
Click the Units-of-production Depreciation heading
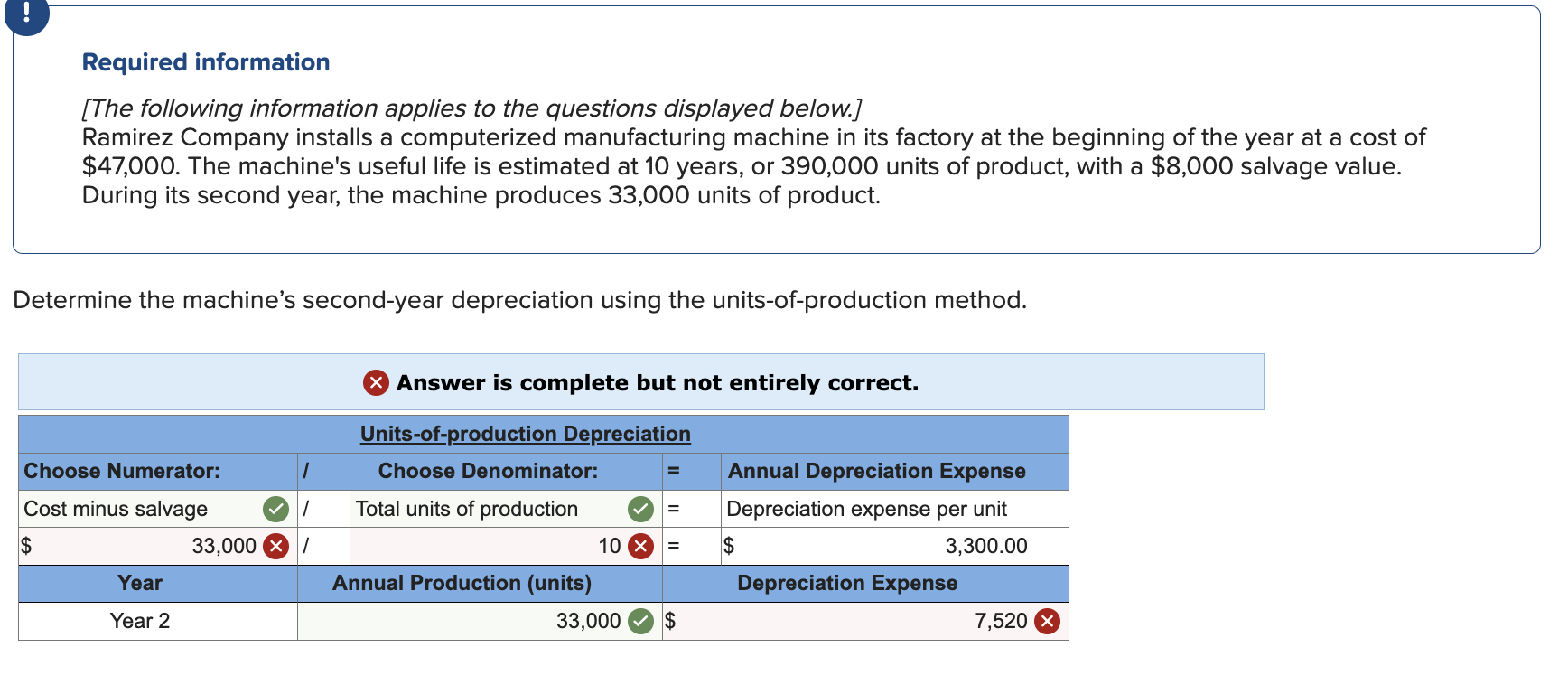pyautogui.click(x=526, y=434)
